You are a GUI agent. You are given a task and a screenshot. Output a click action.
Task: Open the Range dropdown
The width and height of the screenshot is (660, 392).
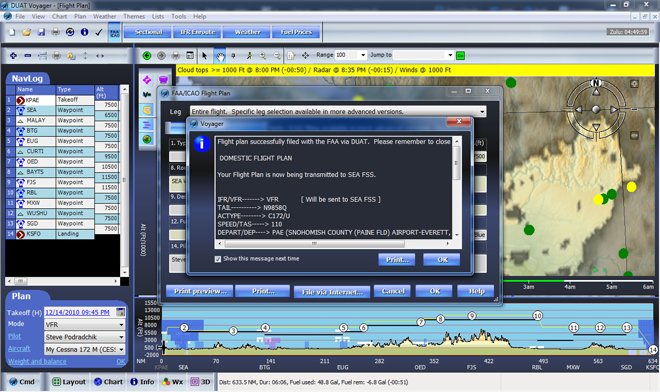coord(363,55)
